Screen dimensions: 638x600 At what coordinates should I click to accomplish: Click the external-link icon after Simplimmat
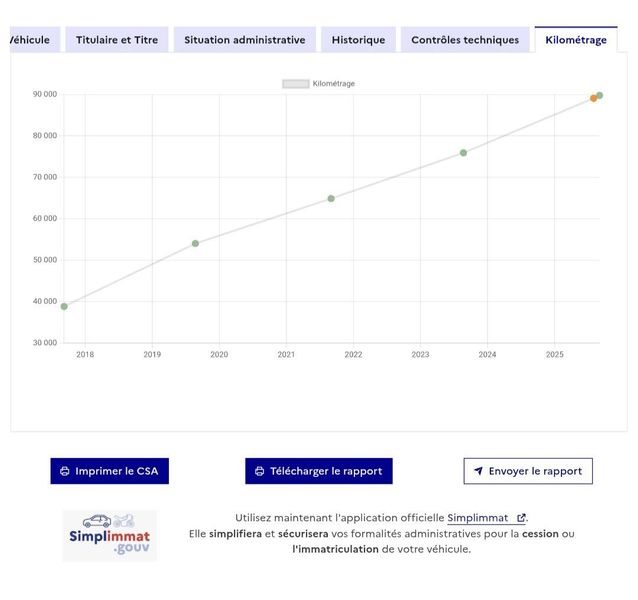[521, 518]
